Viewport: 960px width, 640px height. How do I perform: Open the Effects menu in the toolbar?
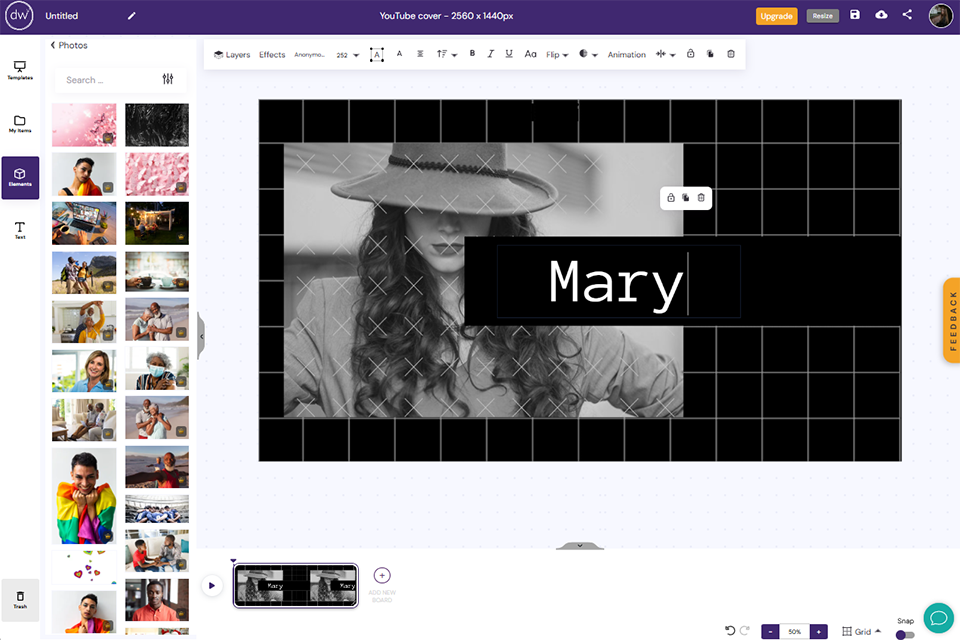coord(272,55)
